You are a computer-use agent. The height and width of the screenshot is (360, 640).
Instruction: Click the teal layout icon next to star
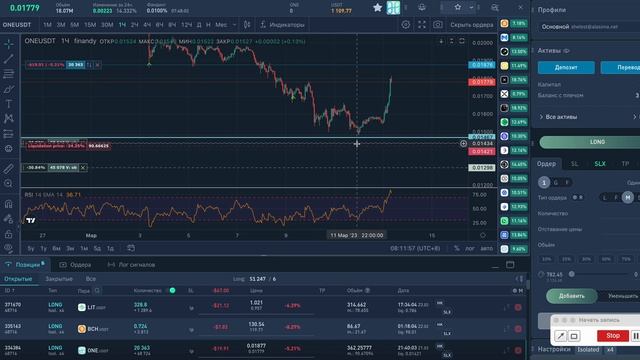[x=393, y=7]
